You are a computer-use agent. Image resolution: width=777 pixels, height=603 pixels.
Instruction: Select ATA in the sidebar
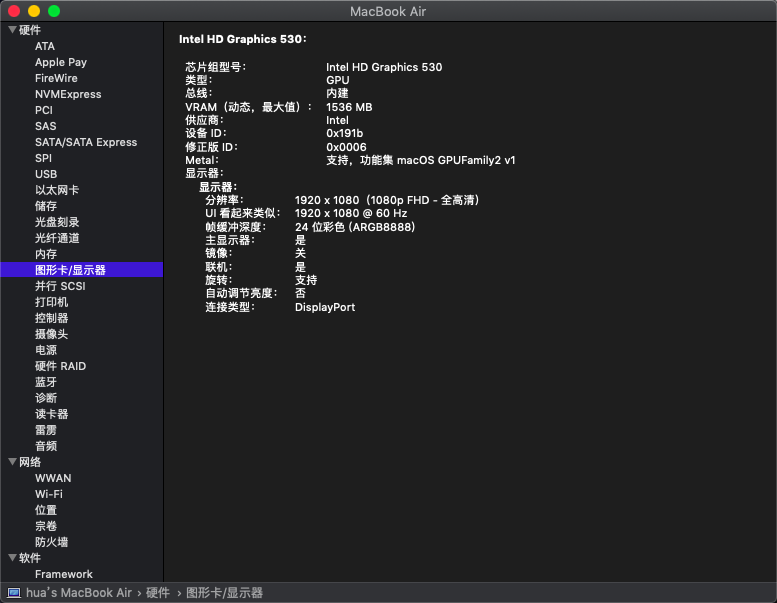point(45,46)
